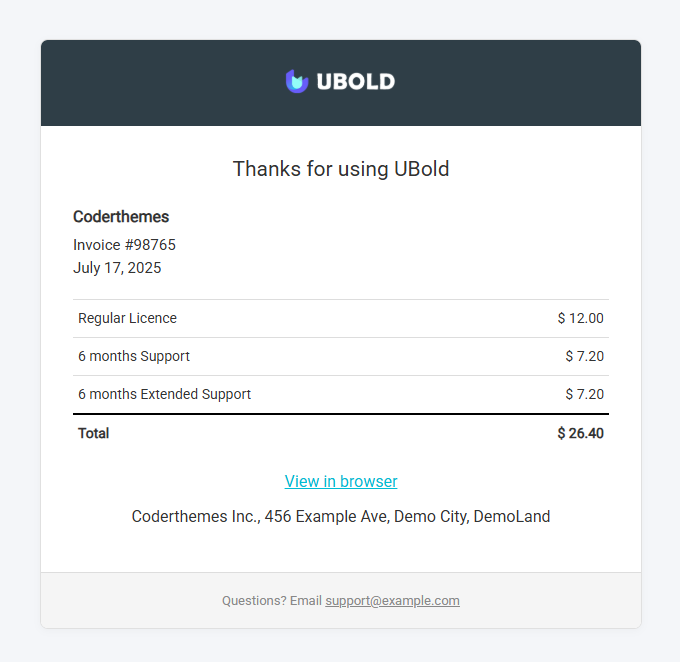Click the Total label in the invoice

click(94, 433)
